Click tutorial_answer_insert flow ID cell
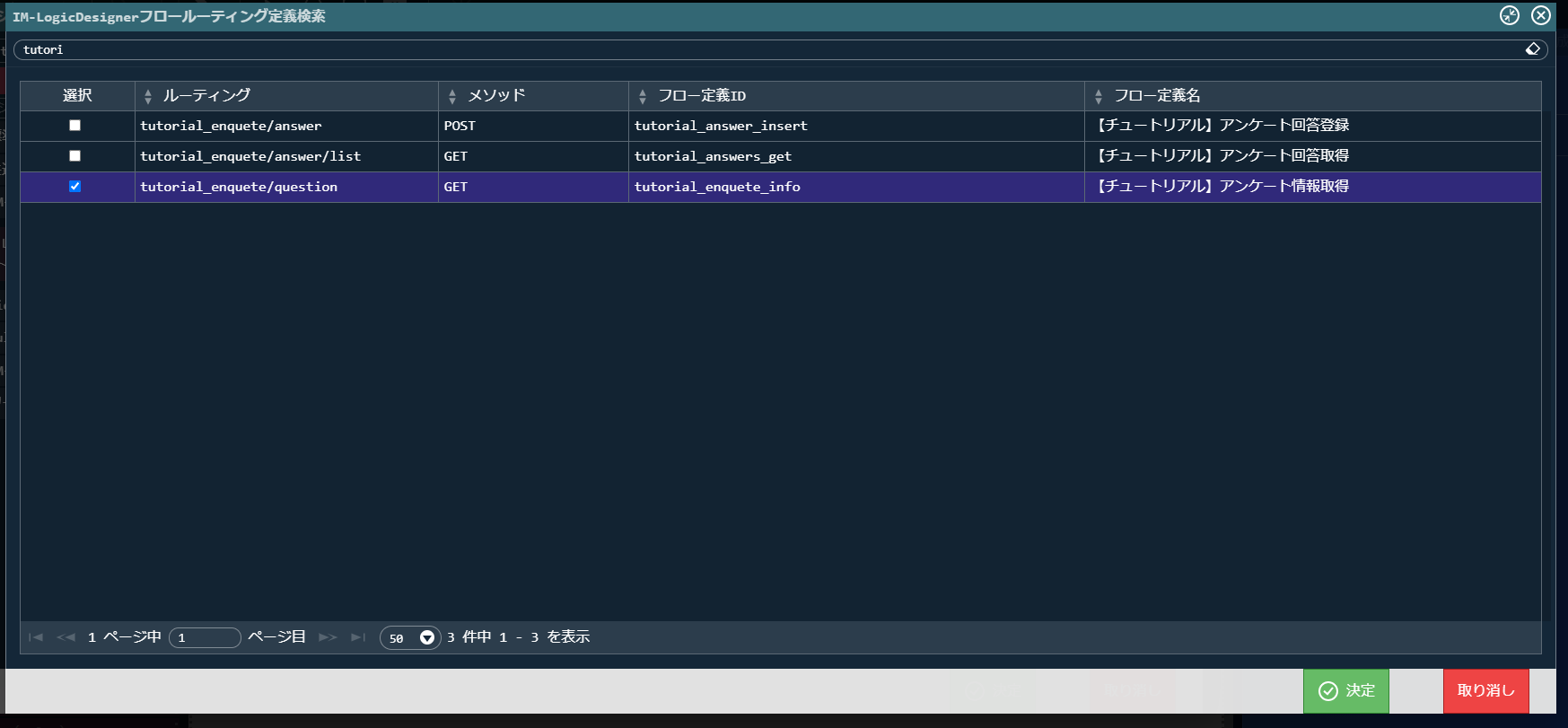 pyautogui.click(x=856, y=126)
